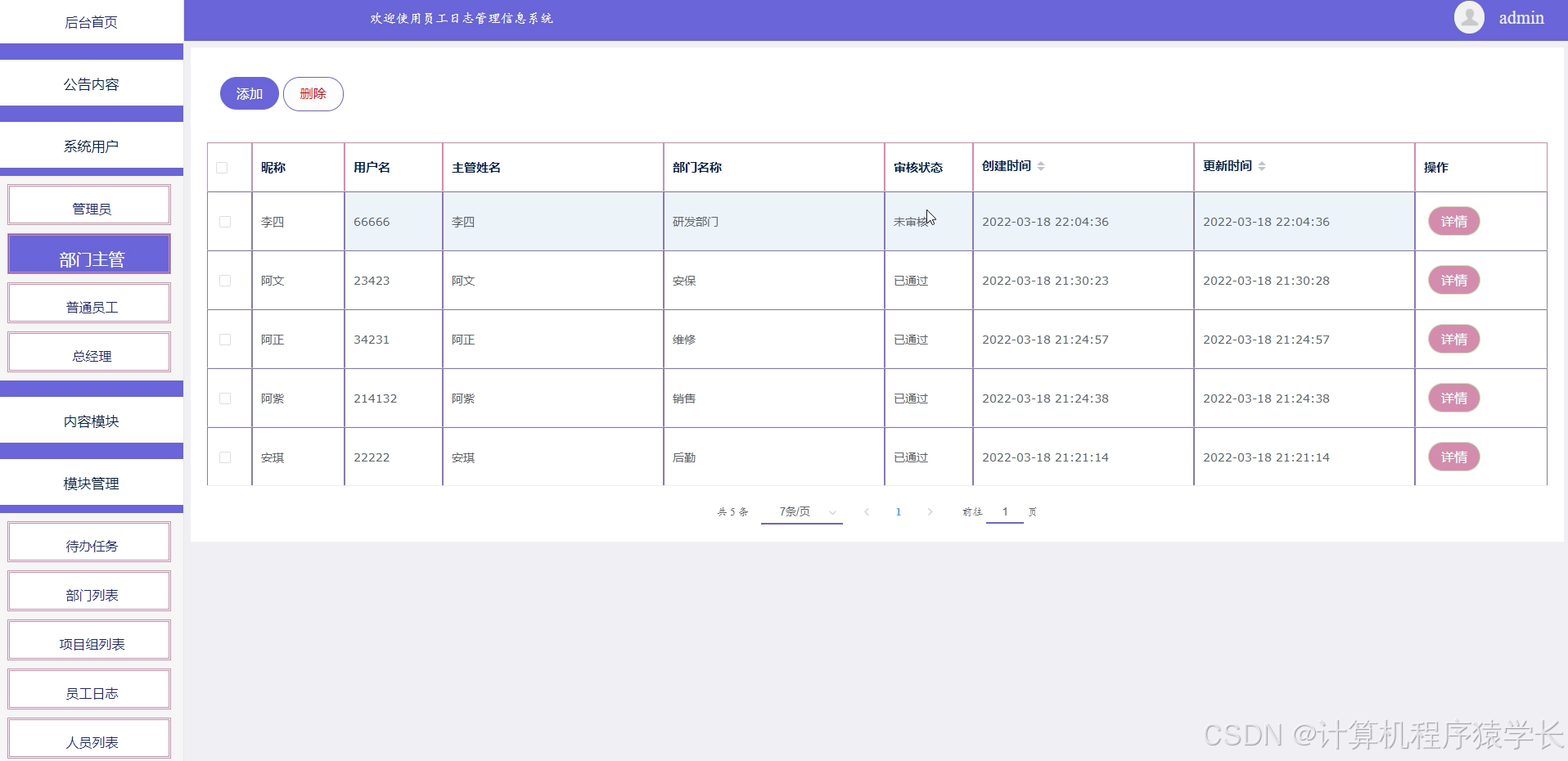
Task: View 详情 for user 66666
Action: point(1454,222)
